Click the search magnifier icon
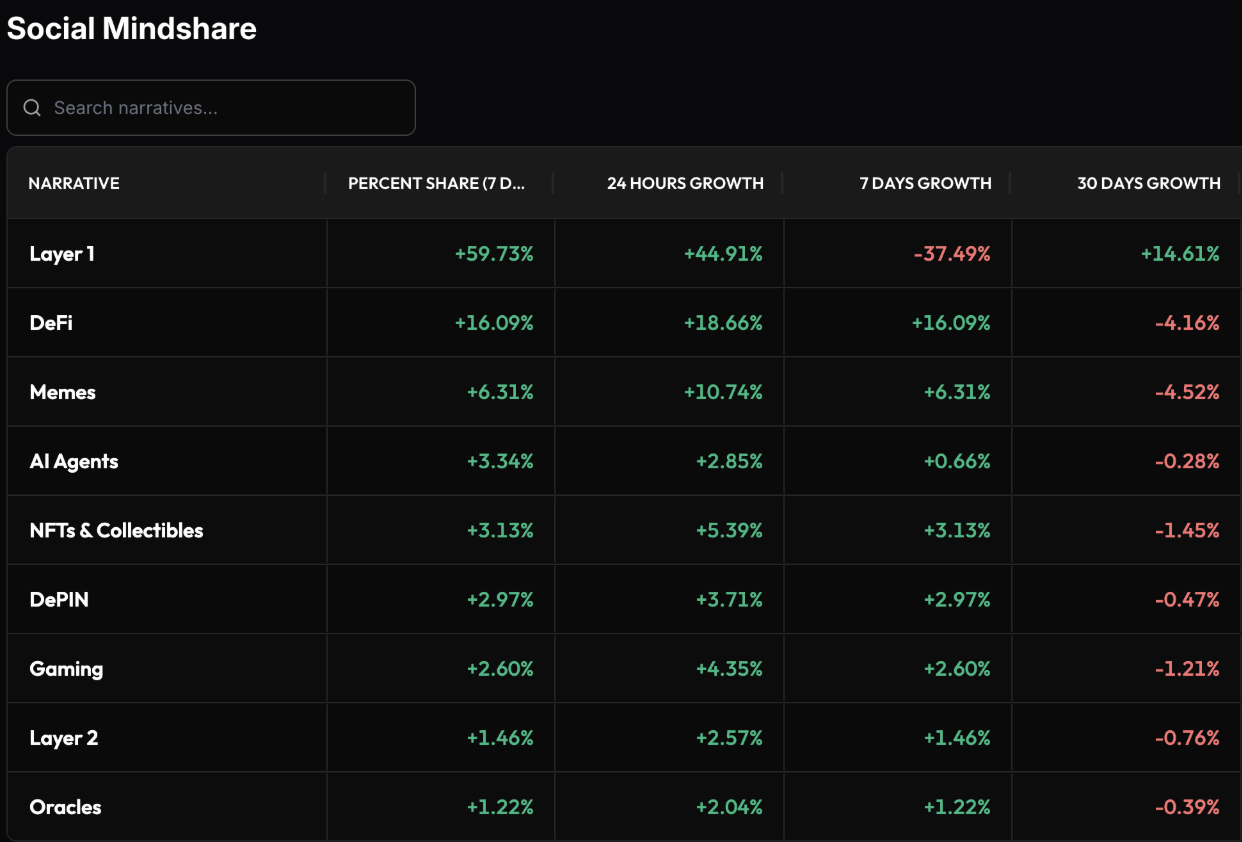The width and height of the screenshot is (1242, 842). pos(32,108)
